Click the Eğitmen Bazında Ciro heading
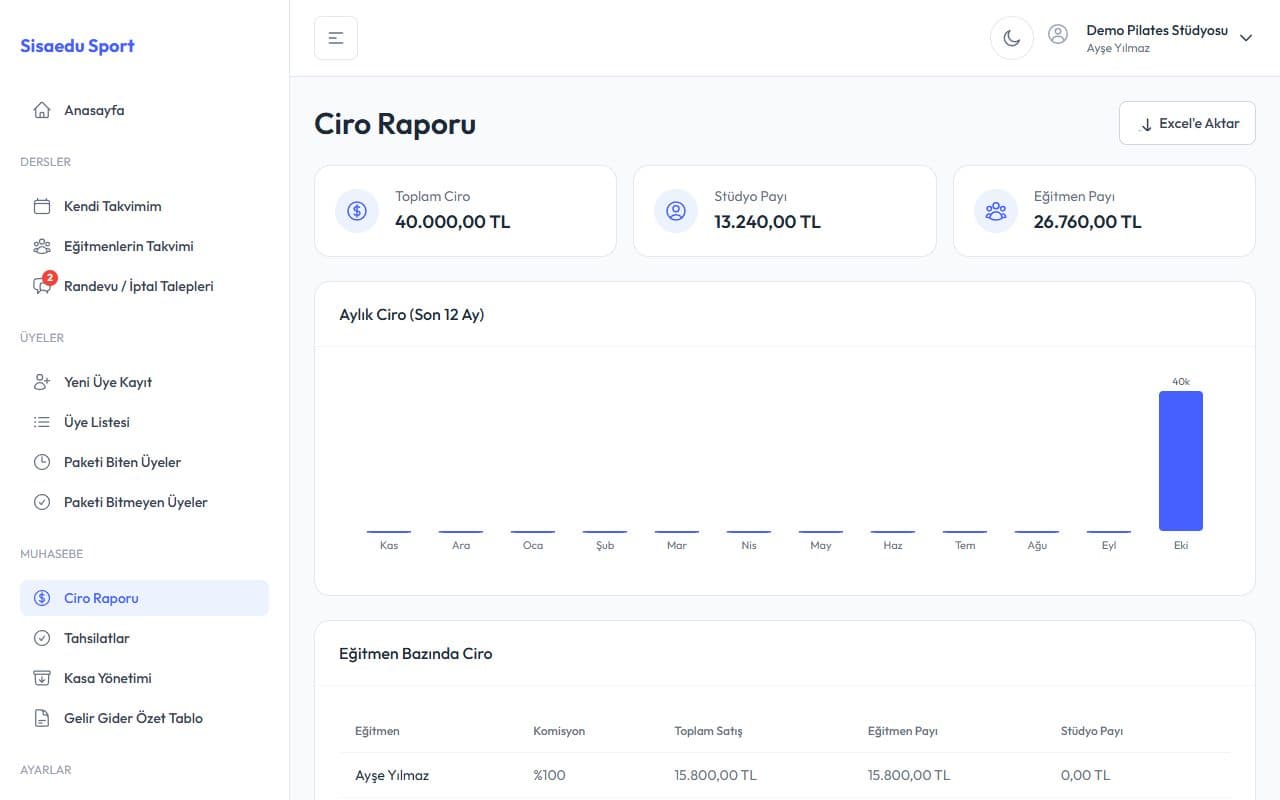1280x800 pixels. click(x=416, y=653)
